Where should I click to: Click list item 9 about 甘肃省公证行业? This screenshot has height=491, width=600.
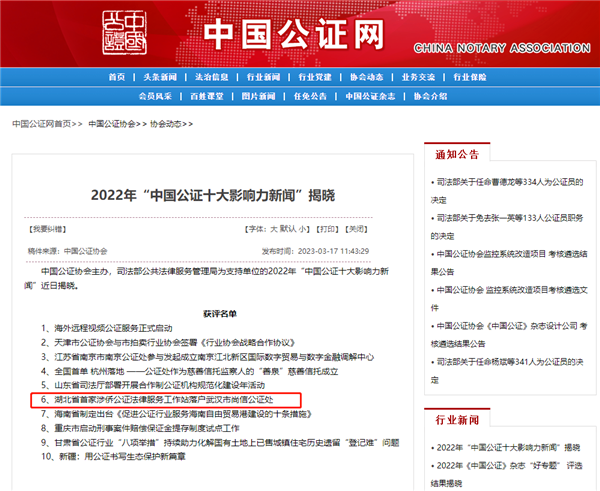(220, 443)
